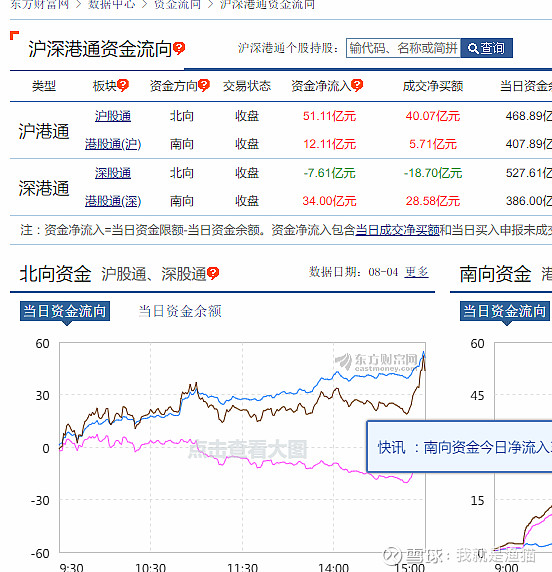Viewport: 552px width, 572px height.
Task: Click 12.11亿元 net inflow value
Action: (x=329, y=144)
